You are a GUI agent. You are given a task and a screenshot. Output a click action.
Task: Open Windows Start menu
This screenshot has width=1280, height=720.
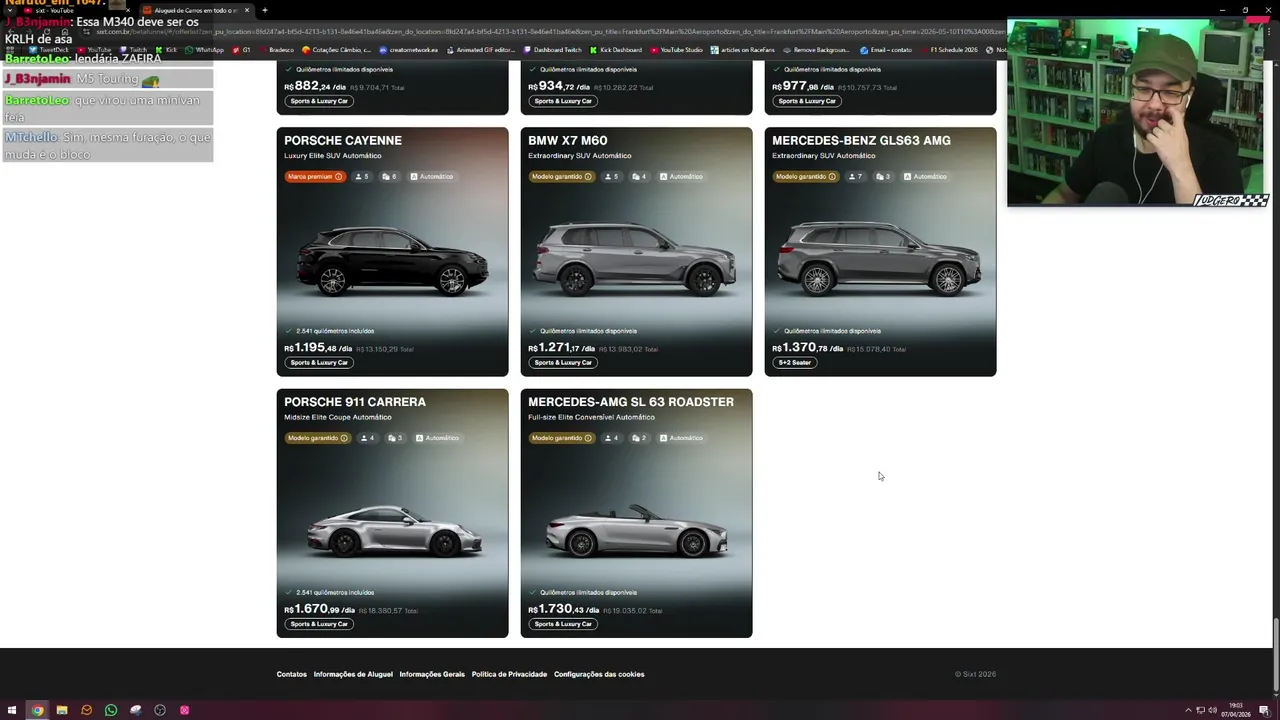click(12, 710)
